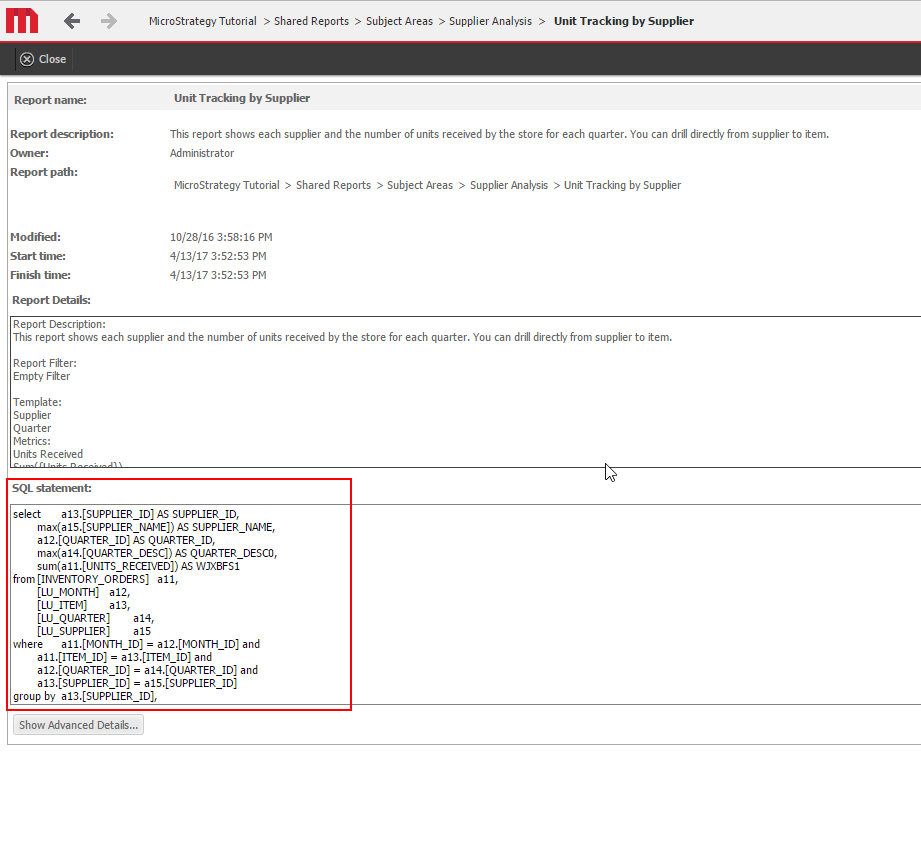Go back with the left arrow
This screenshot has height=868, width=921.
coord(72,21)
